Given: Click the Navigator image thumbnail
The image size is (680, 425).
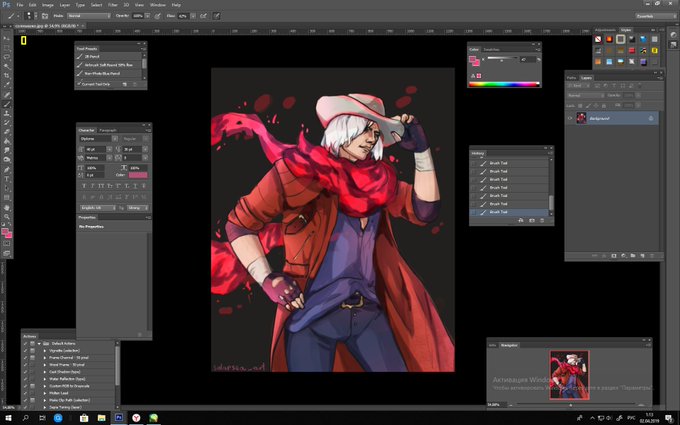Looking at the screenshot, I should point(569,375).
